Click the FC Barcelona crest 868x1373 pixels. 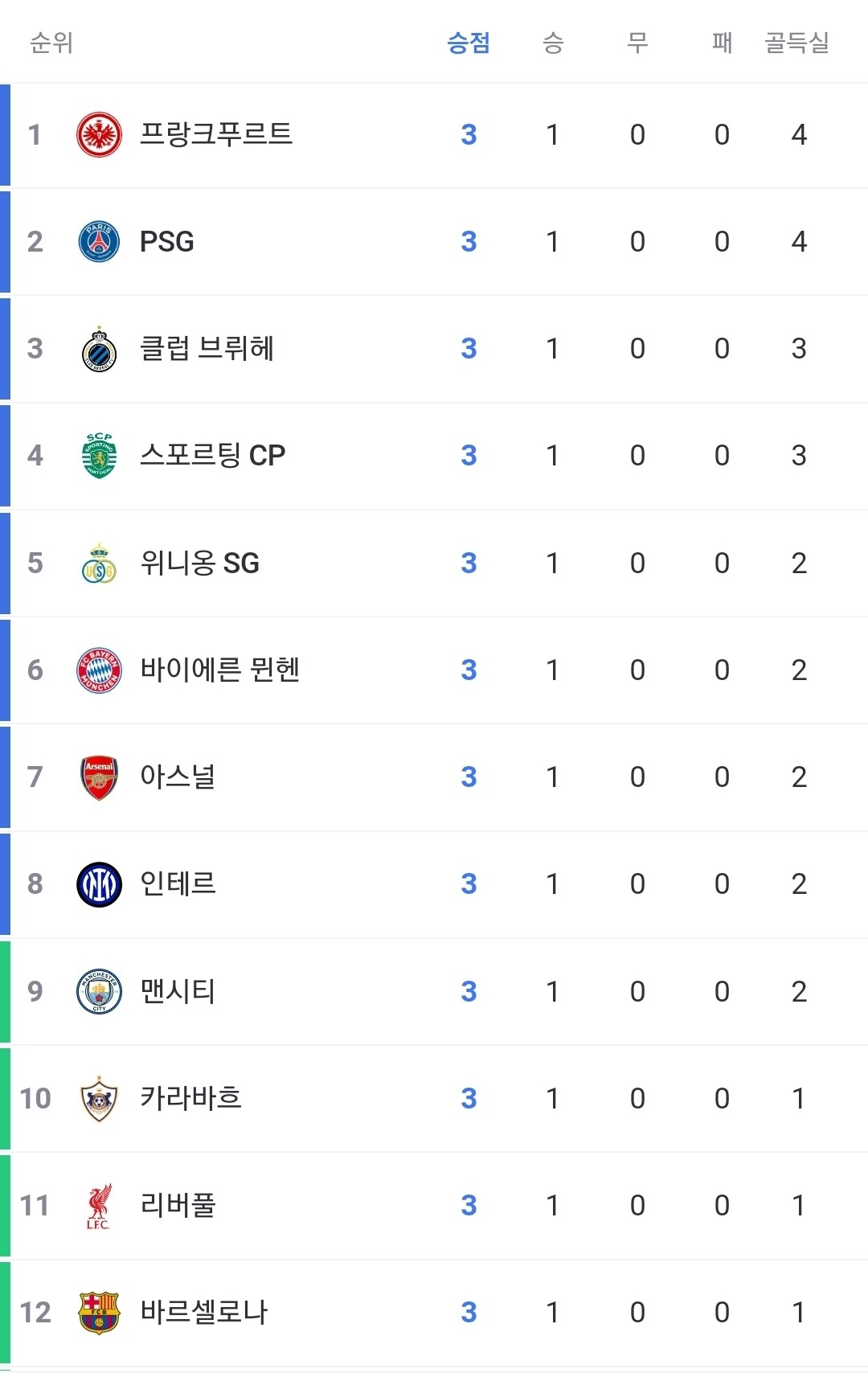click(x=99, y=1313)
